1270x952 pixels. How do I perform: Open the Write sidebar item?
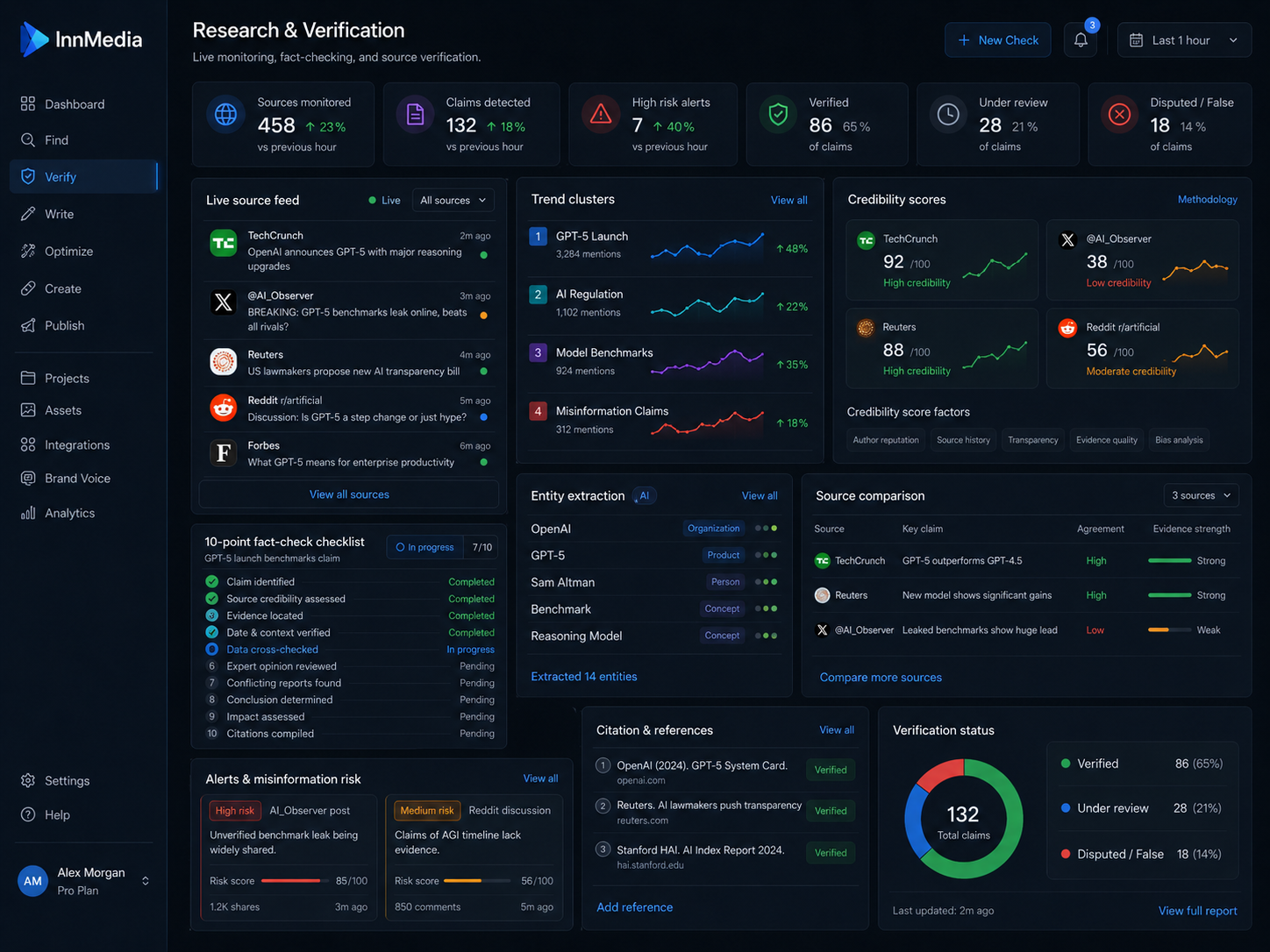pos(84,214)
